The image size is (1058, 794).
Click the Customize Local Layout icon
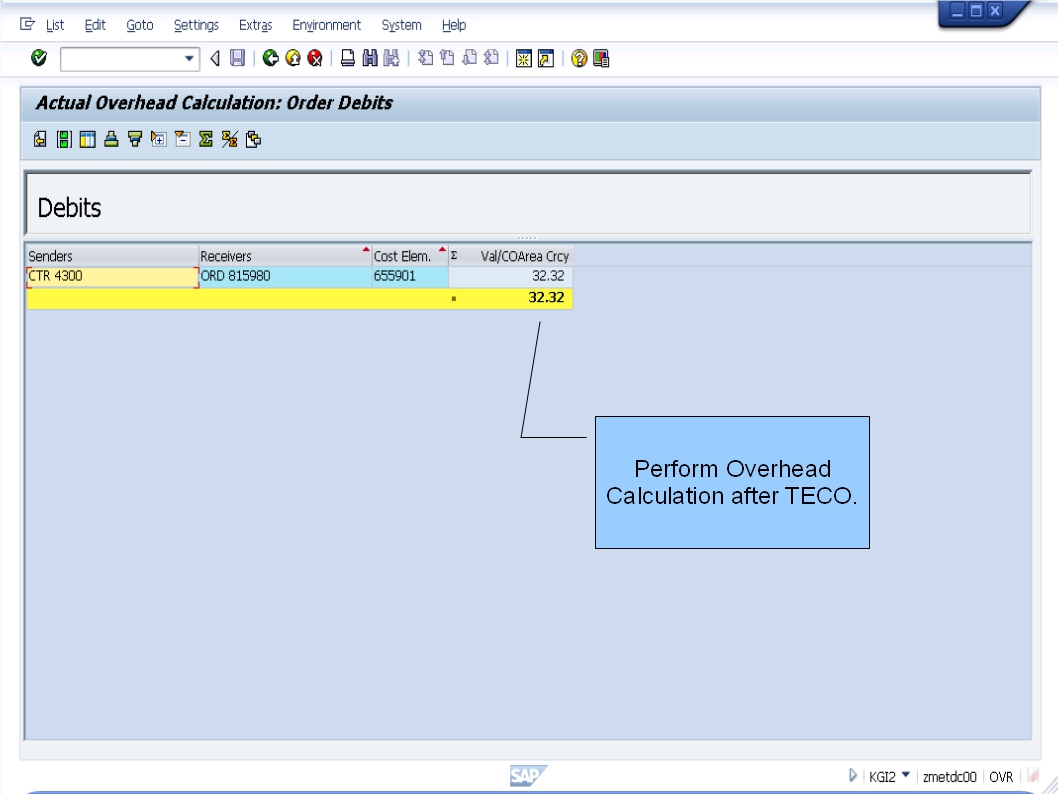coord(601,59)
